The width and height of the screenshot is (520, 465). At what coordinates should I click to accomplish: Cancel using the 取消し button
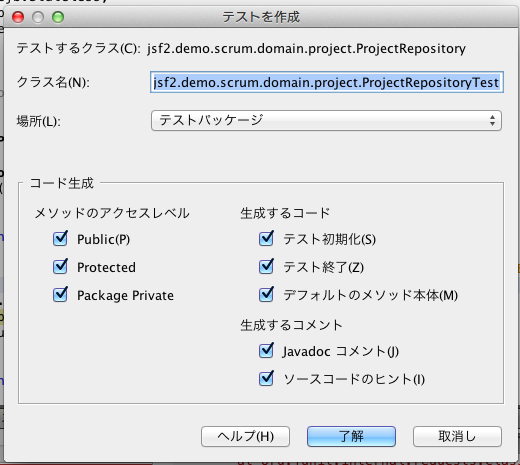[457, 436]
